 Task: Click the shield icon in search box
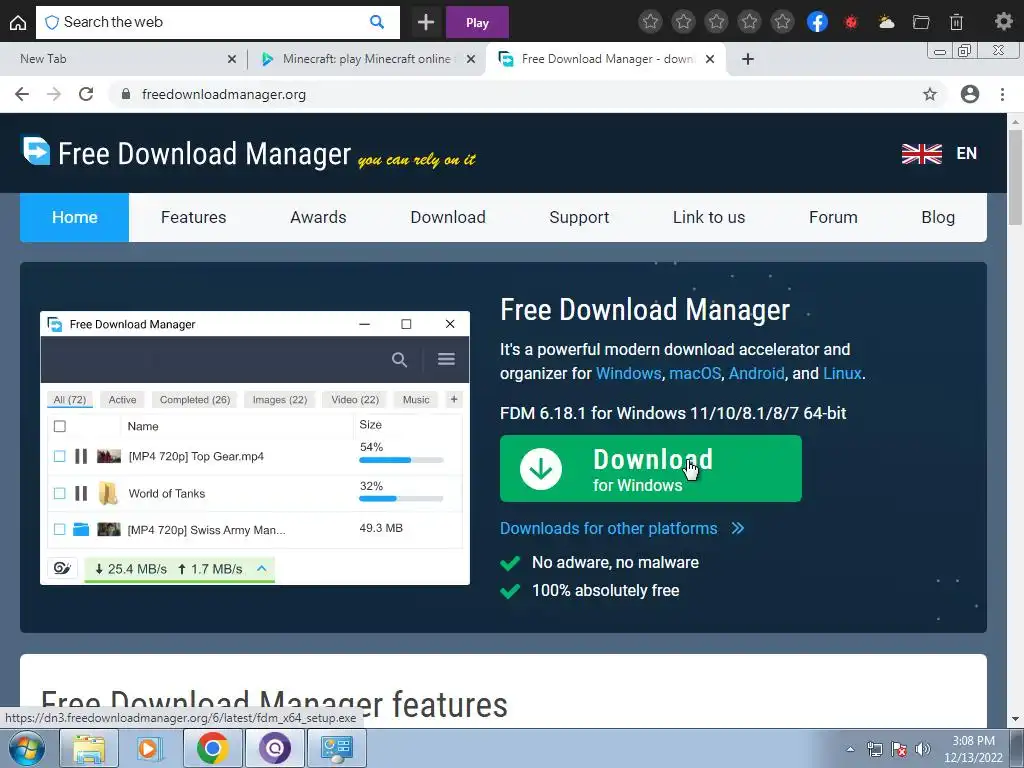[52, 22]
